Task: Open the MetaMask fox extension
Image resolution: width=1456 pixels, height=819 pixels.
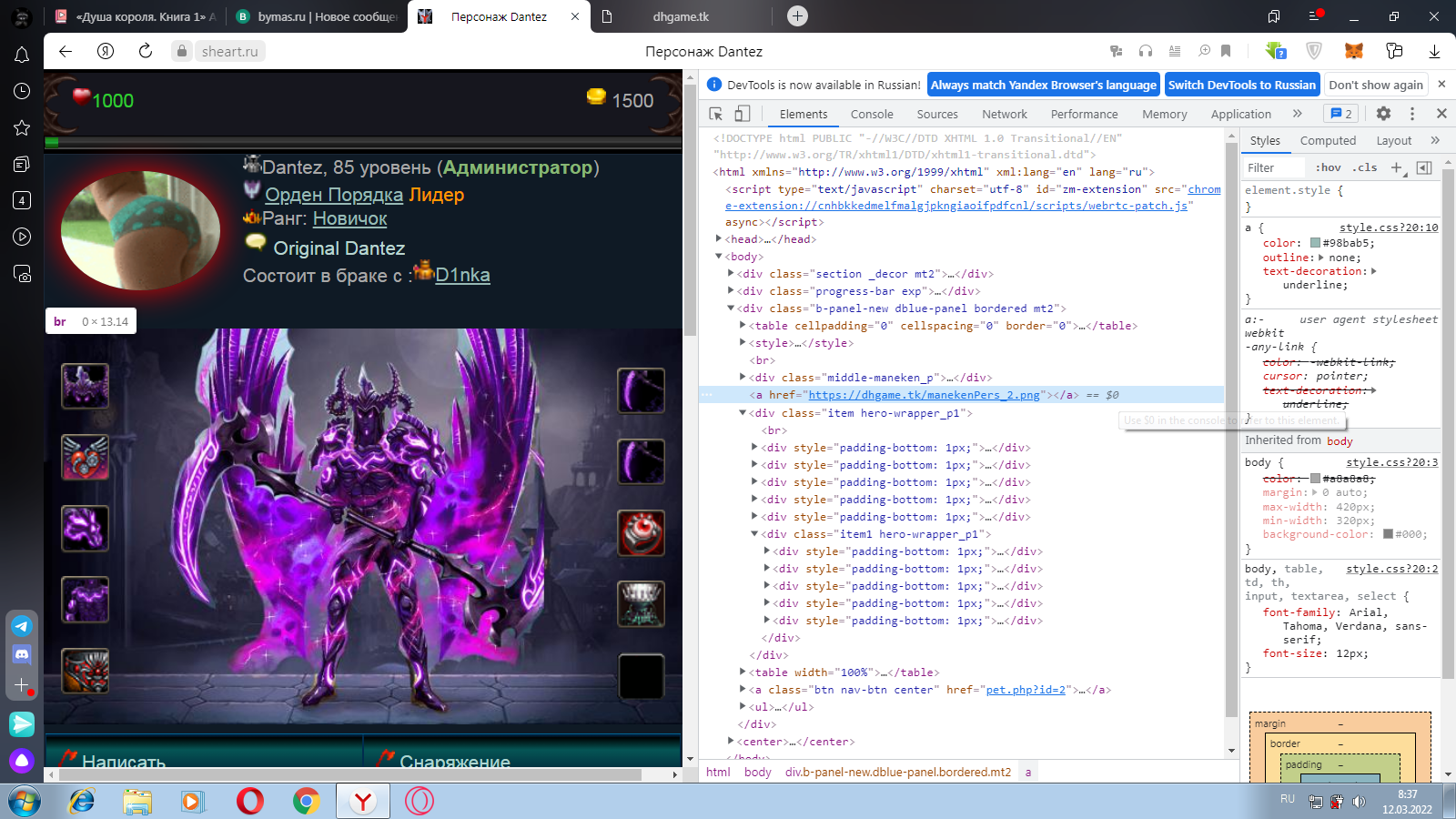Action: [x=1354, y=52]
